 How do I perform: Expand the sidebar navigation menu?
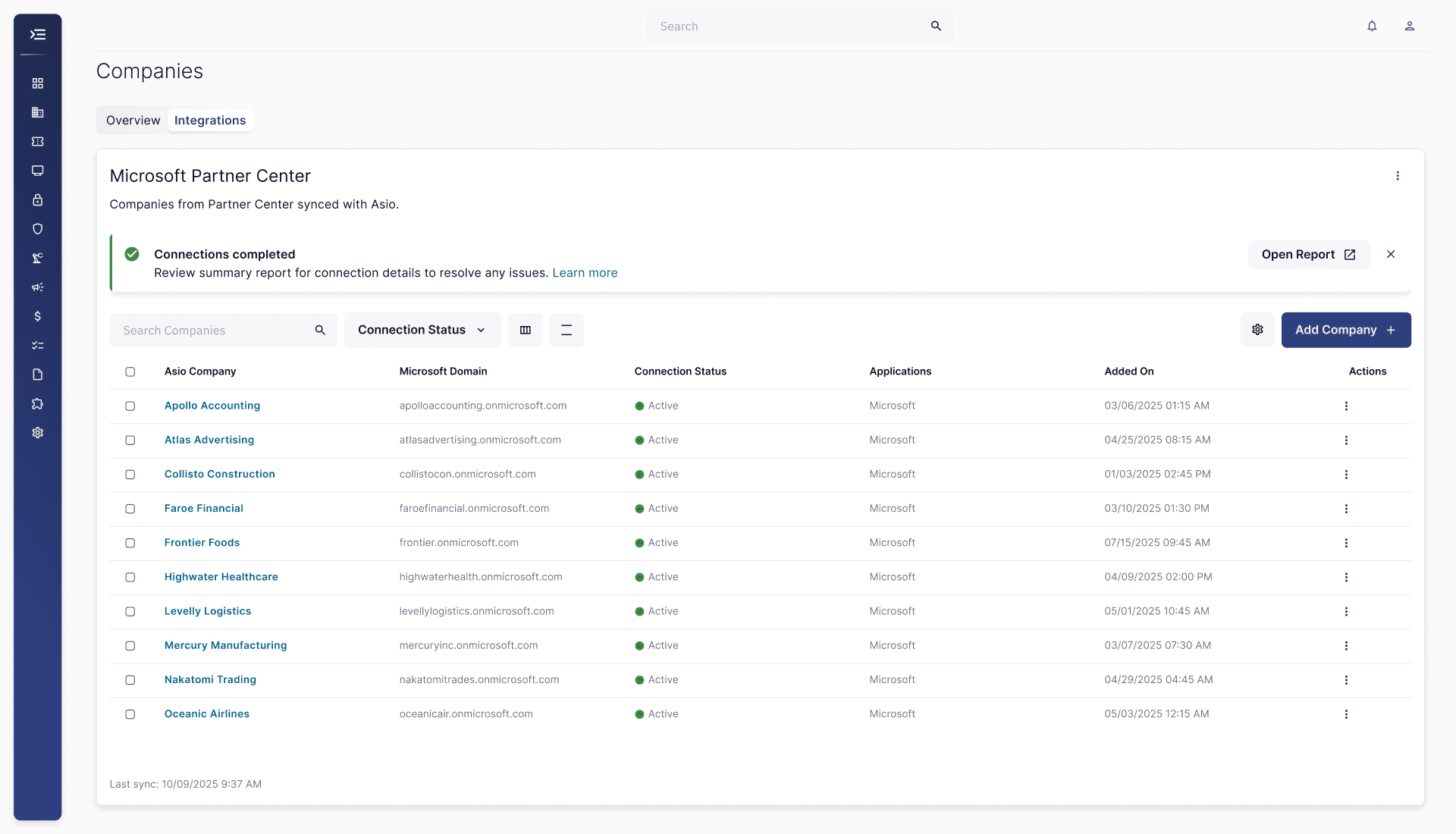[37, 34]
